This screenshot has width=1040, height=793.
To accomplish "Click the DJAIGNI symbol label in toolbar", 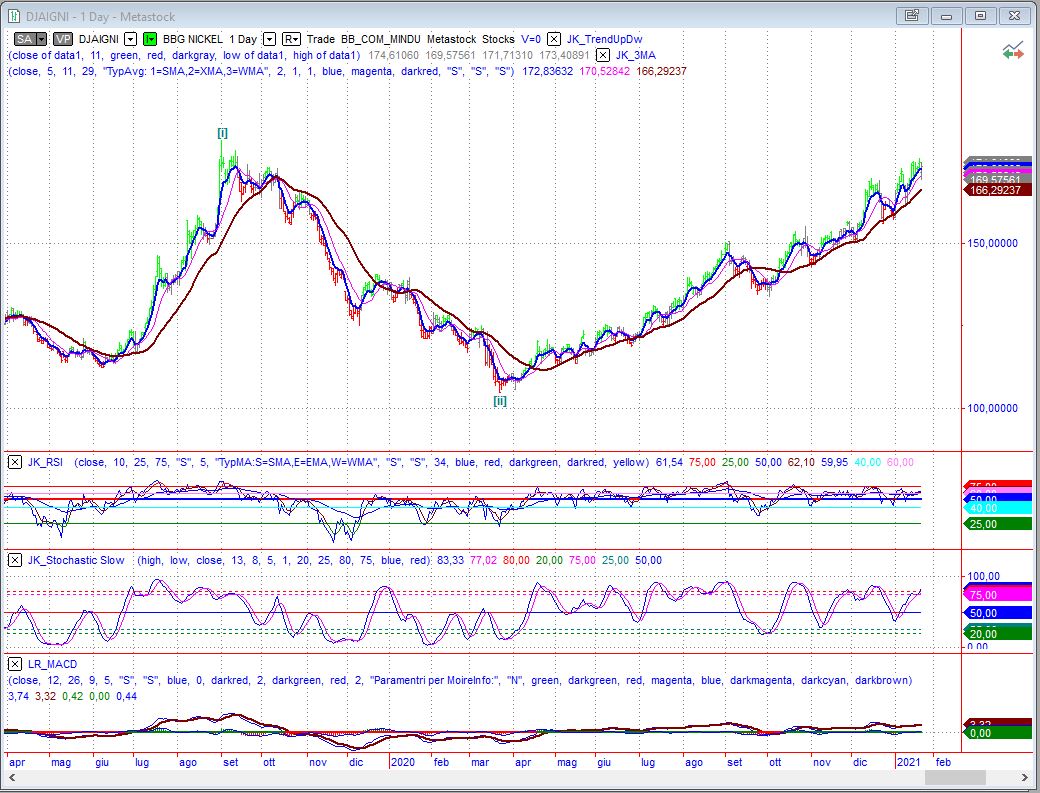I will click(99, 39).
